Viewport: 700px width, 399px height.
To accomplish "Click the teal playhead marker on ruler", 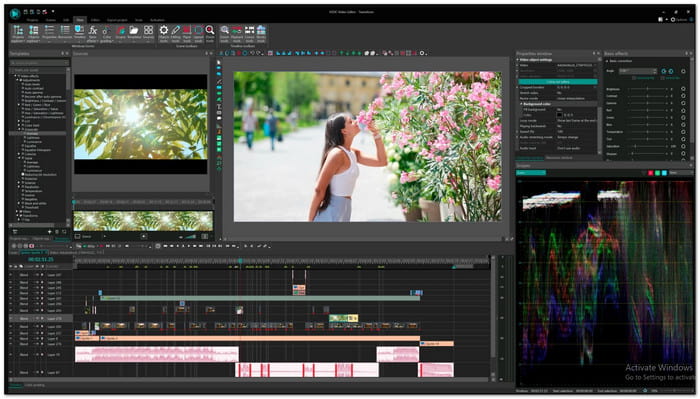I will point(240,261).
